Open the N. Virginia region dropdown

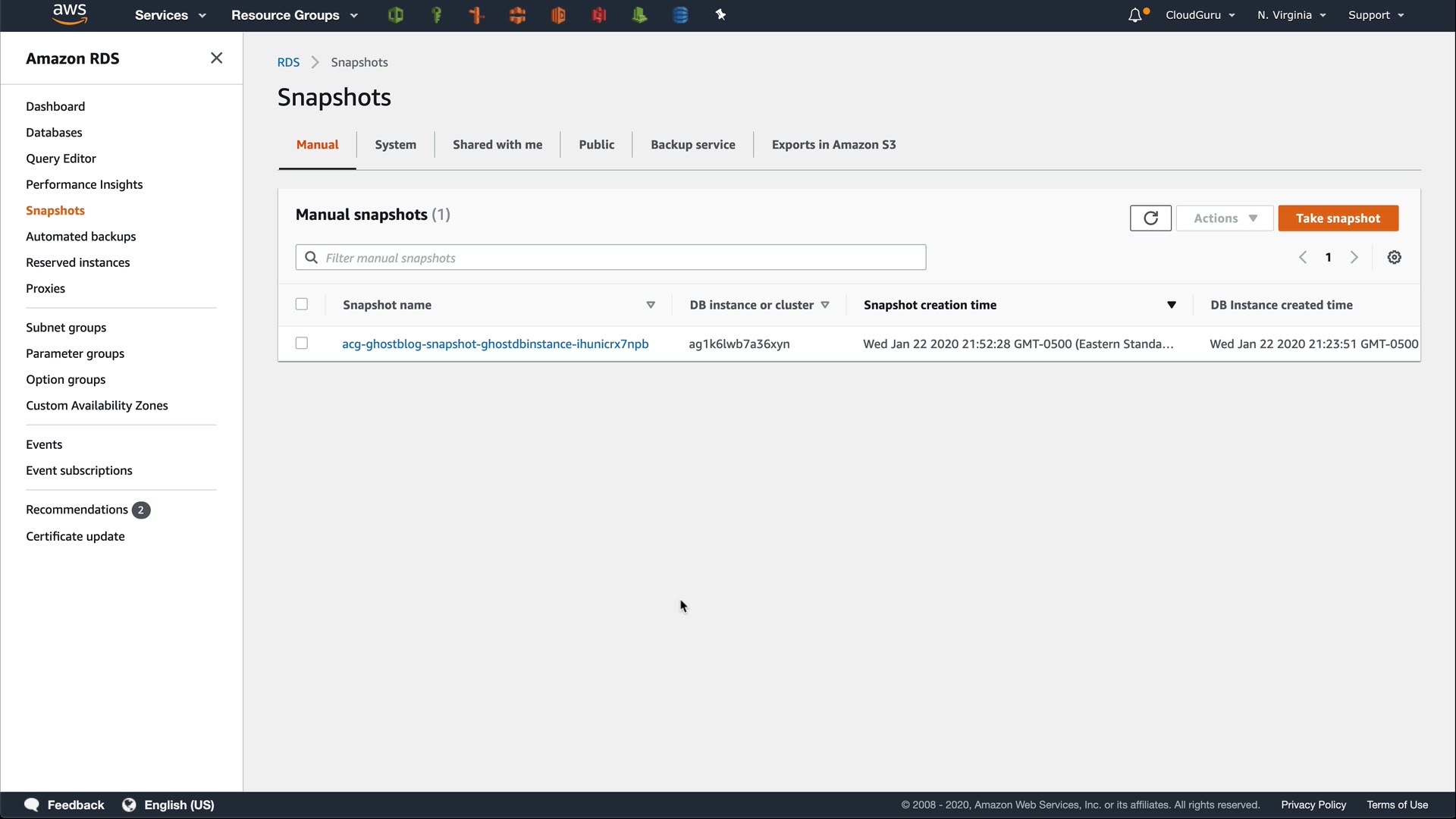(1291, 15)
